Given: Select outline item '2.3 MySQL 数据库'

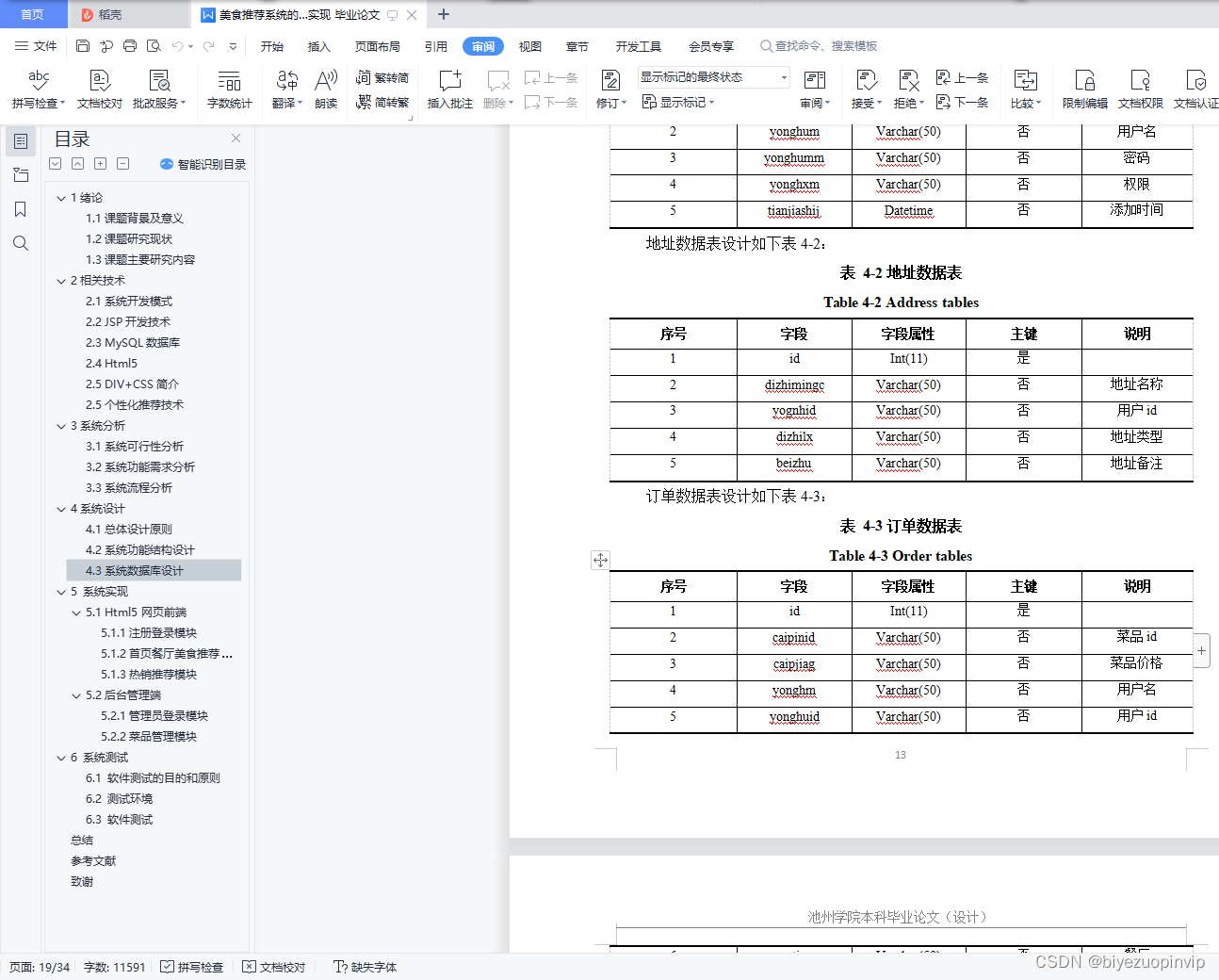Looking at the screenshot, I should click(x=133, y=343).
